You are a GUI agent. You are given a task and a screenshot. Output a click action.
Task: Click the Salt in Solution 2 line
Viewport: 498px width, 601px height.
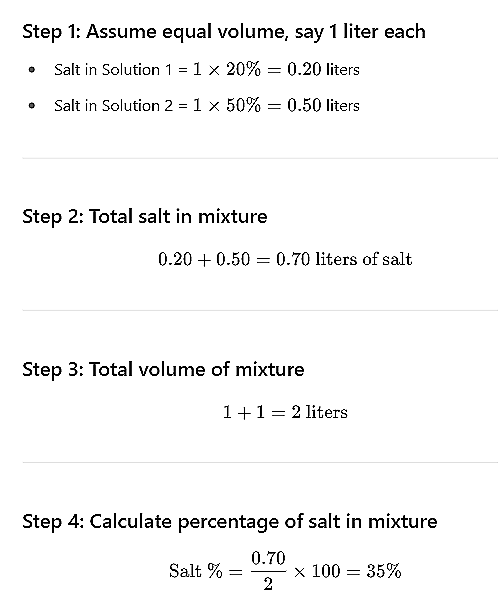207,105
